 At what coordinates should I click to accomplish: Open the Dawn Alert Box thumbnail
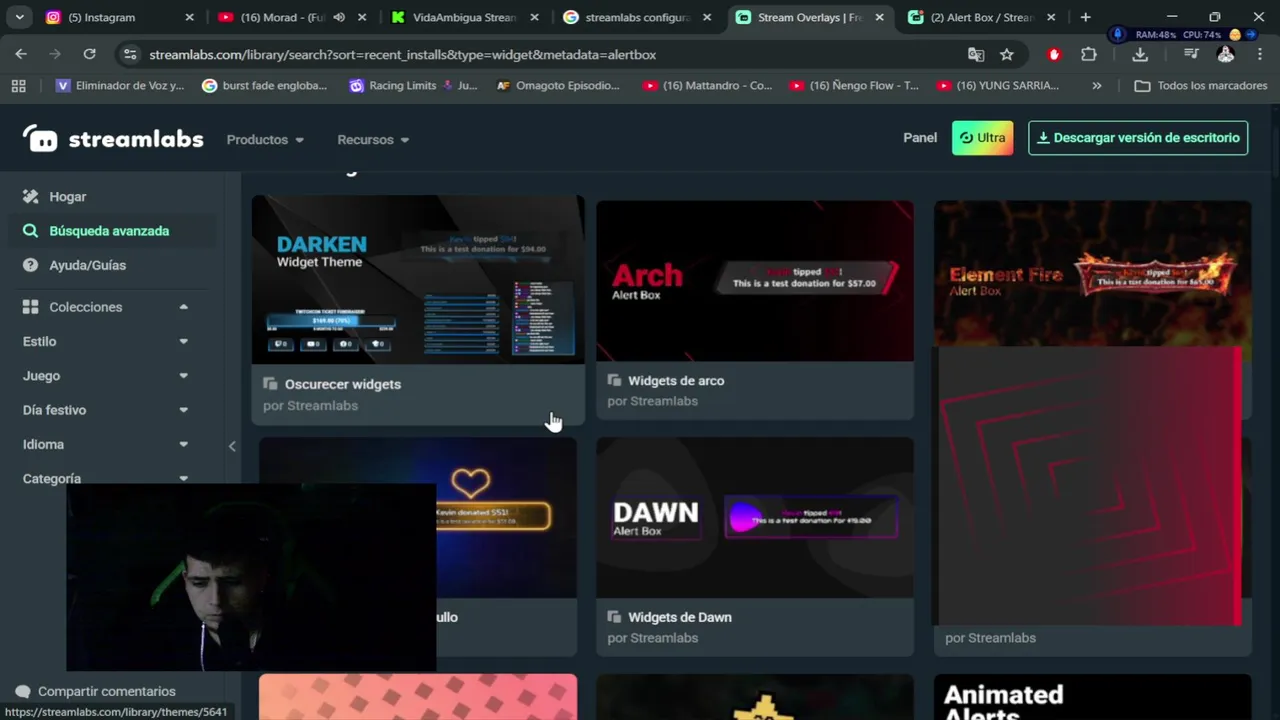(x=755, y=517)
